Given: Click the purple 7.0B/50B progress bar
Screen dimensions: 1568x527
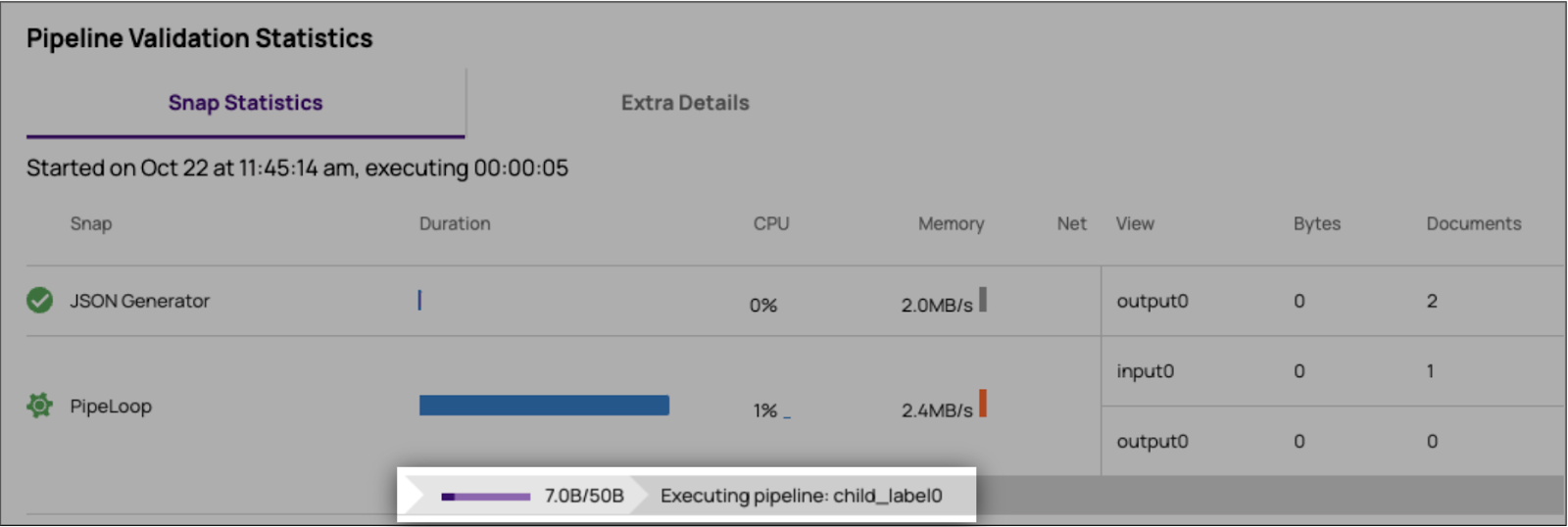Looking at the screenshot, I should 486,497.
